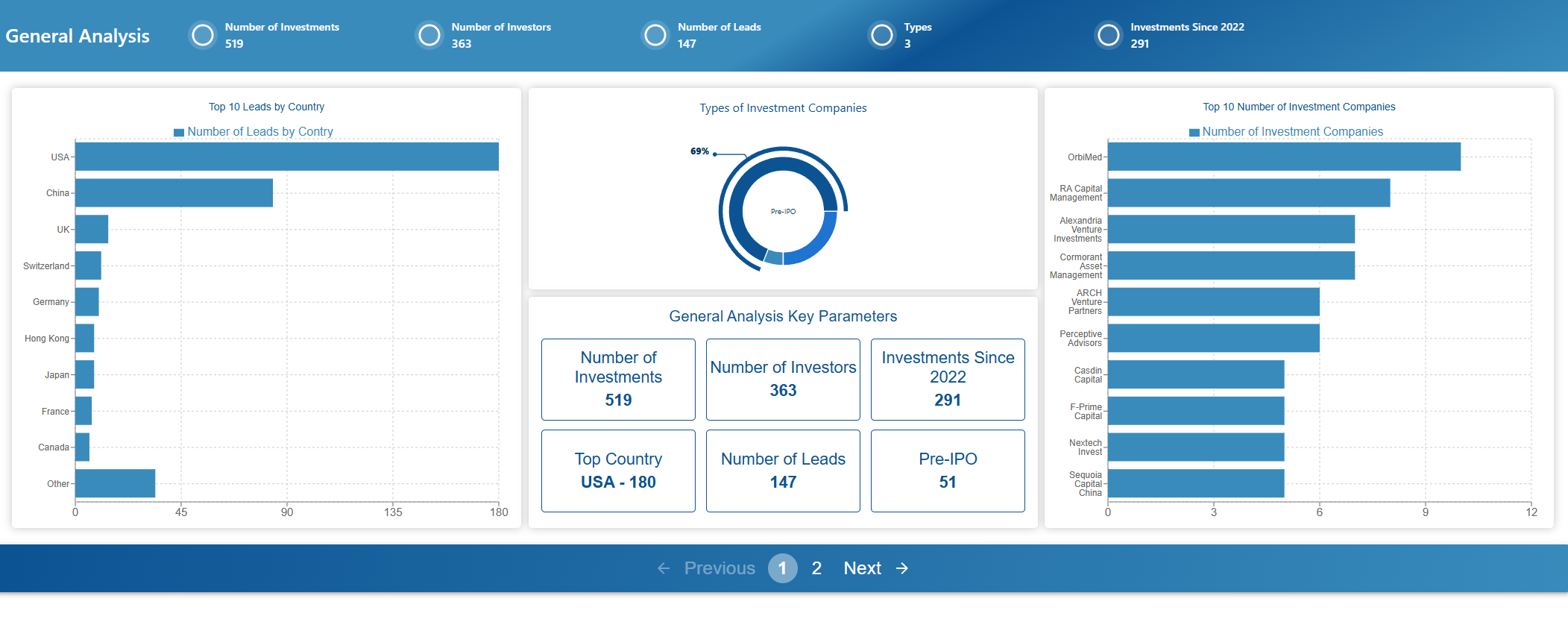Image resolution: width=1568 pixels, height=619 pixels.
Task: Click the USA bar in leads chart
Action: pyautogui.click(x=287, y=157)
